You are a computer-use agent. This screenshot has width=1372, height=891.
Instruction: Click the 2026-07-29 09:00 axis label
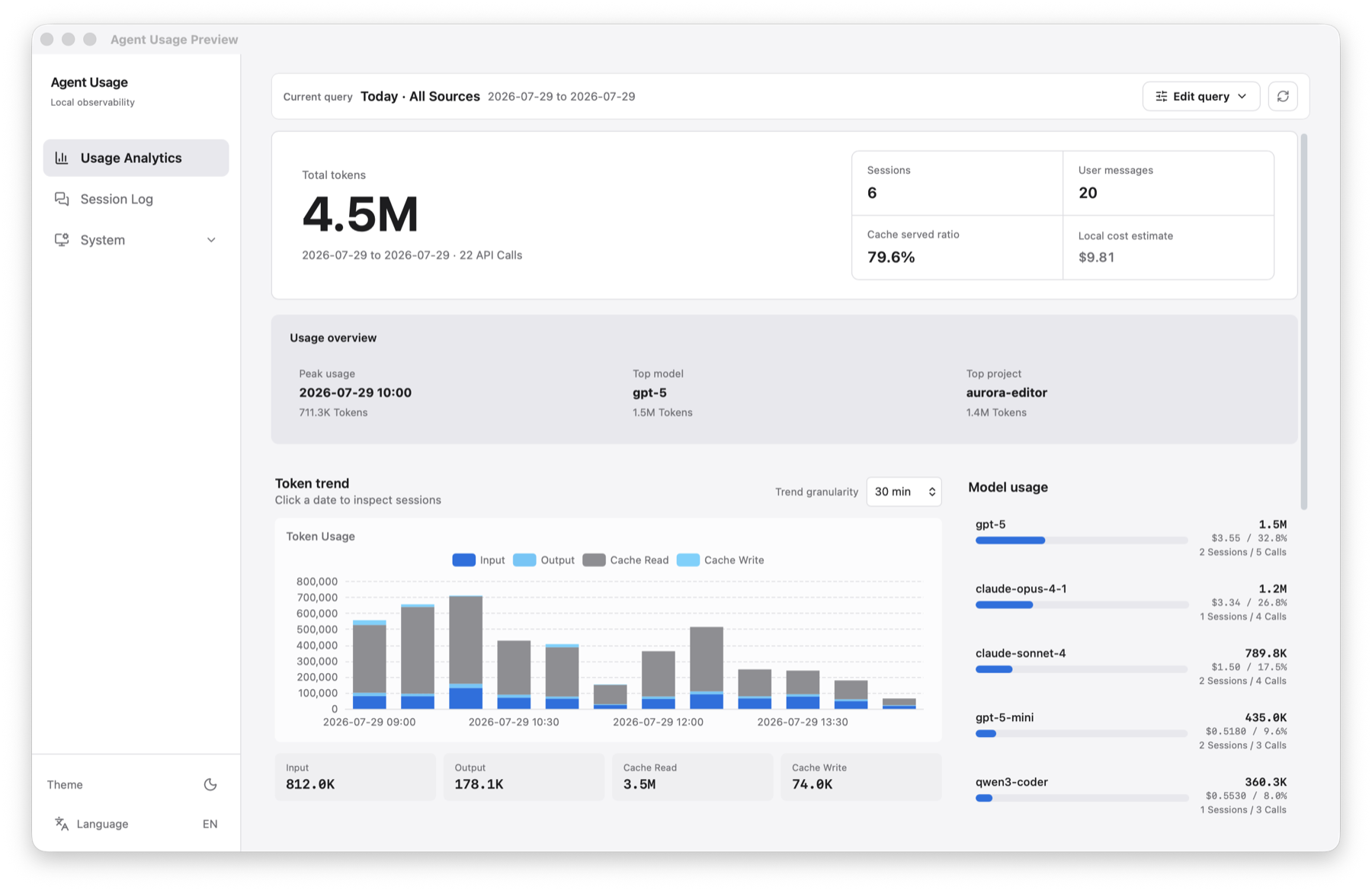coord(369,722)
